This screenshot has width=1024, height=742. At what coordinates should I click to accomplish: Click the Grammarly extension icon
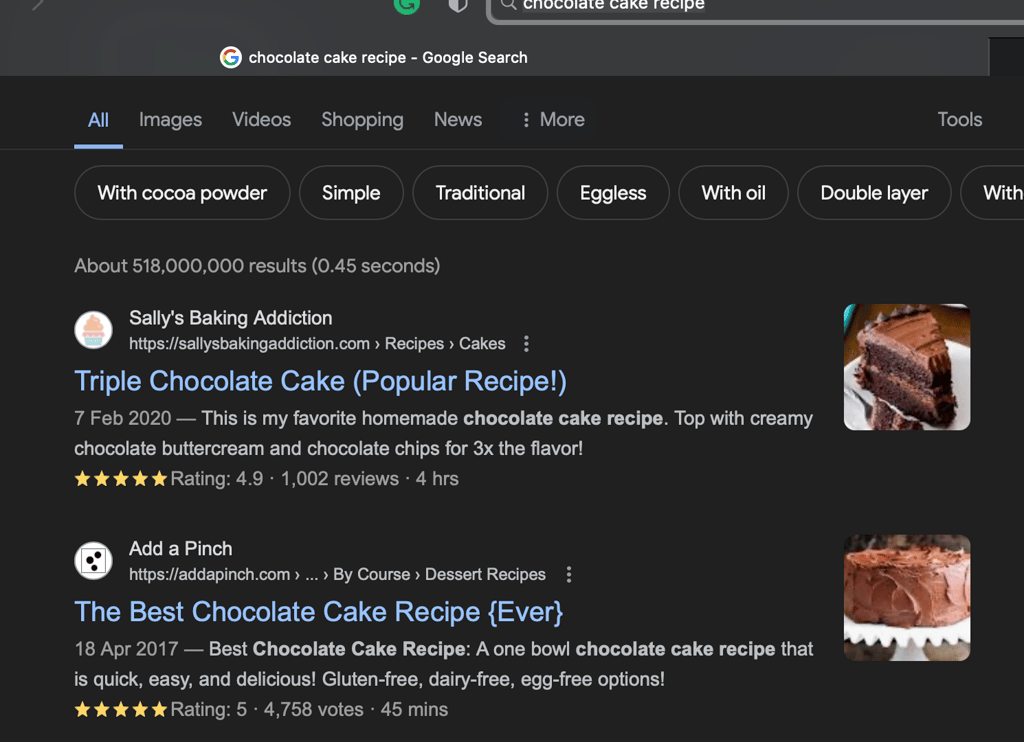pos(406,5)
